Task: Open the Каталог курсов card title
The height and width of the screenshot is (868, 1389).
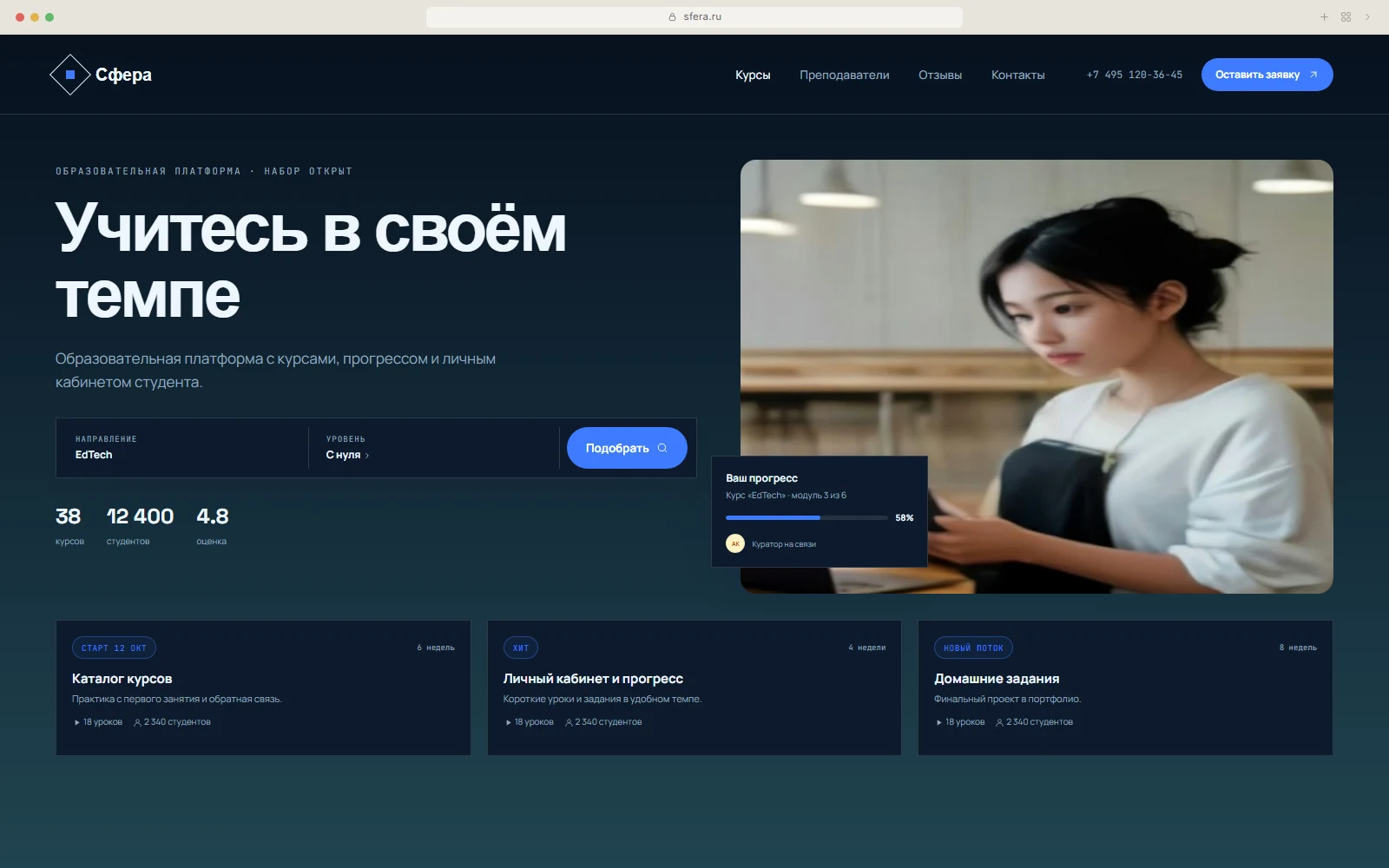Action: click(x=122, y=679)
